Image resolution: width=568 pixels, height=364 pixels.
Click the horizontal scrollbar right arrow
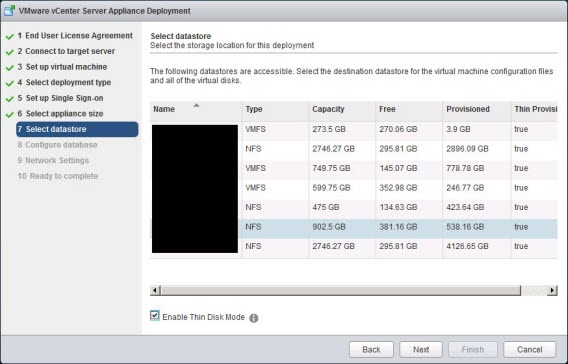pos(552,290)
